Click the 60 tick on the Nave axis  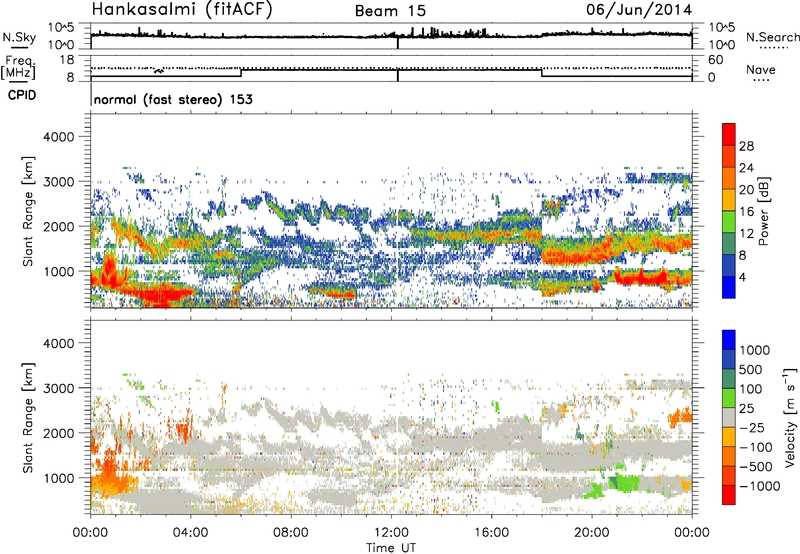[716, 60]
